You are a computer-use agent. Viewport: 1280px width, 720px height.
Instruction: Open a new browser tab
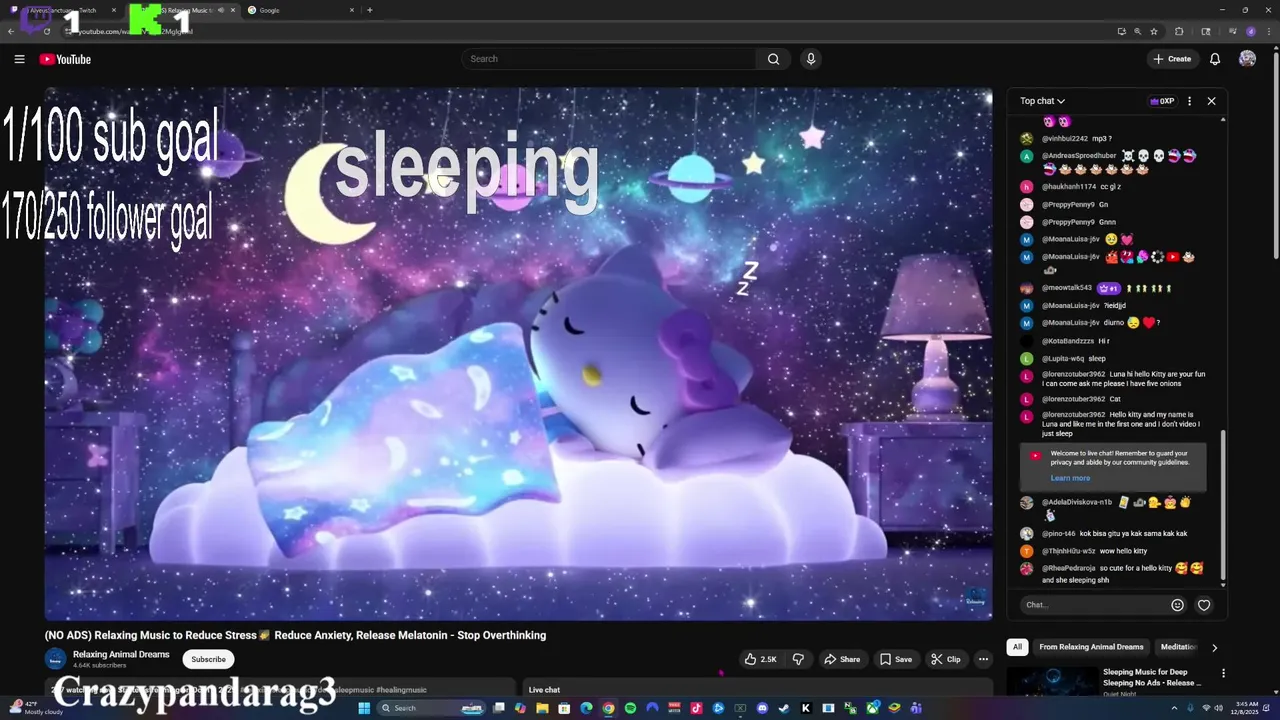click(x=369, y=10)
